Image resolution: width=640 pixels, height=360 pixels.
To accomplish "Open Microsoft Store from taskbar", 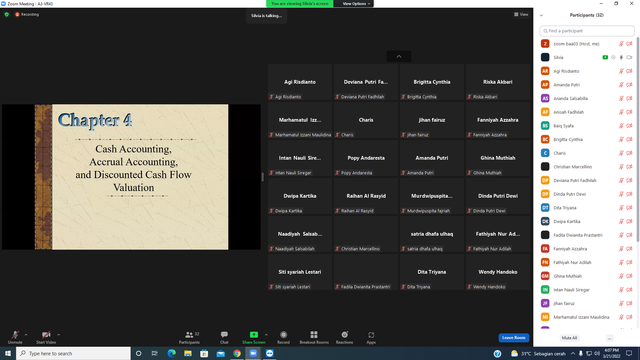I will [204, 353].
